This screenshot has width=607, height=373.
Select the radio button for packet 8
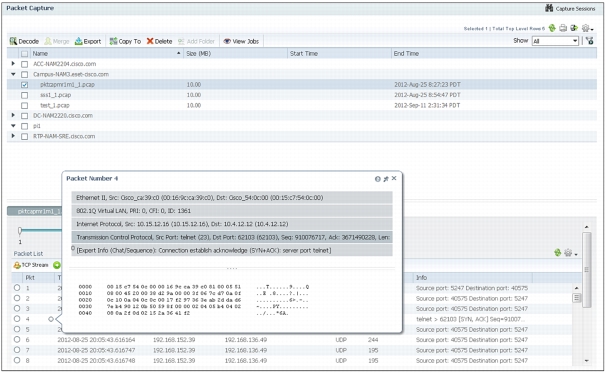pyautogui.click(x=17, y=360)
